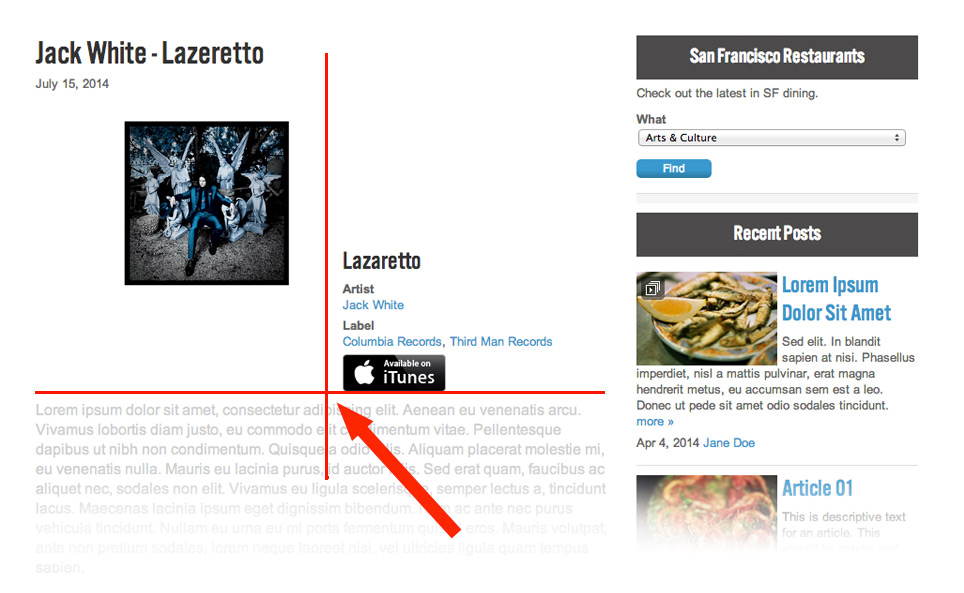Screen dimensions: 964x593
Task: Click the Jack White - Lazeretto page title
Action: [149, 53]
